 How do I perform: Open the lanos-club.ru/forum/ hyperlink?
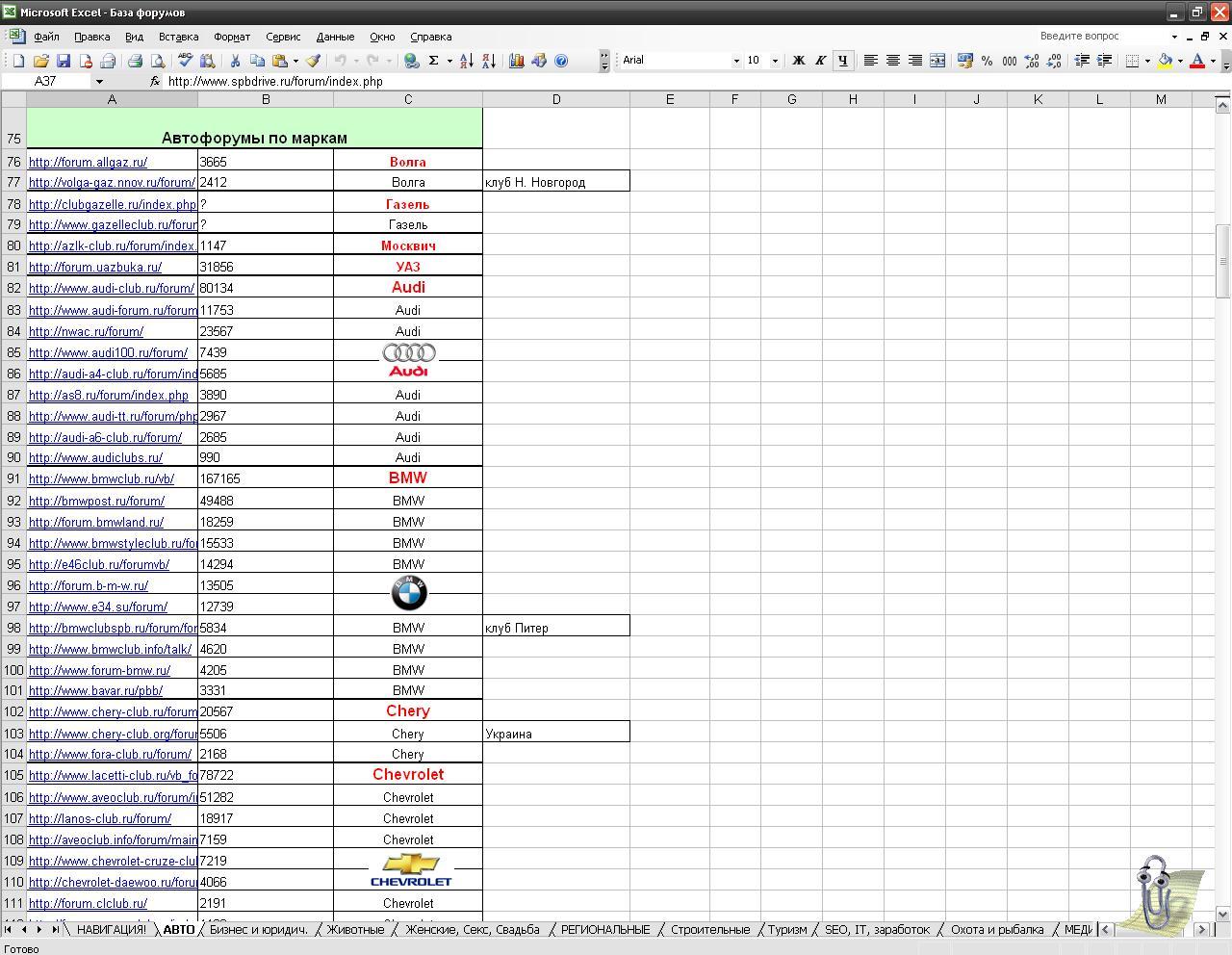point(100,819)
